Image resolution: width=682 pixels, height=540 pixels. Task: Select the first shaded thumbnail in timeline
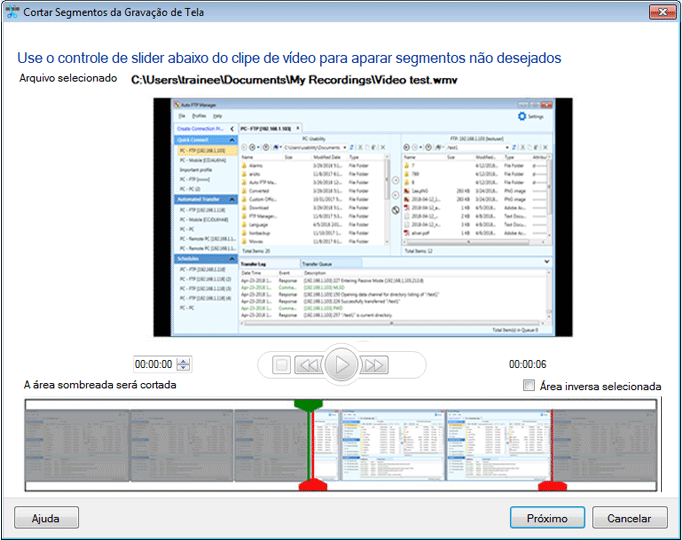76,445
